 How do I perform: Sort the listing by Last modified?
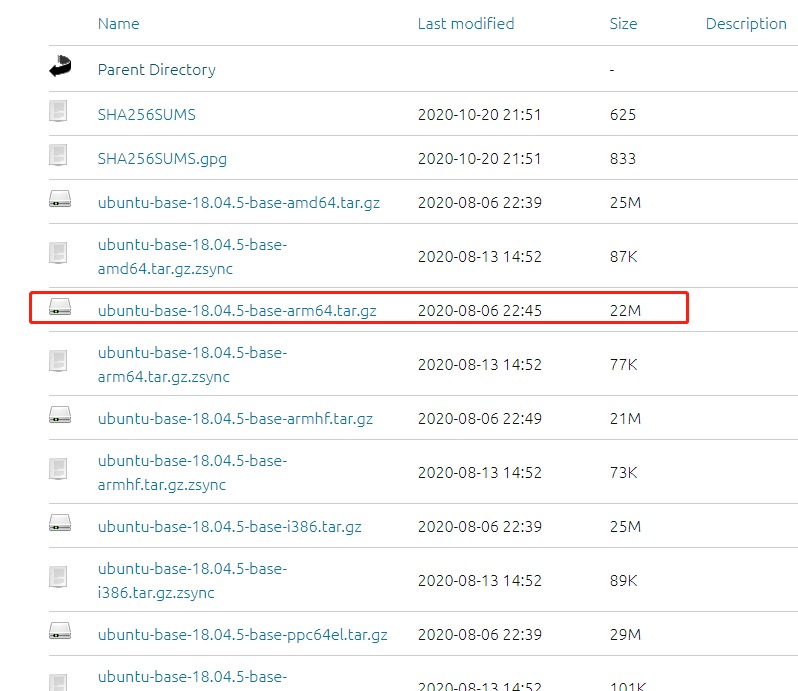[x=466, y=24]
